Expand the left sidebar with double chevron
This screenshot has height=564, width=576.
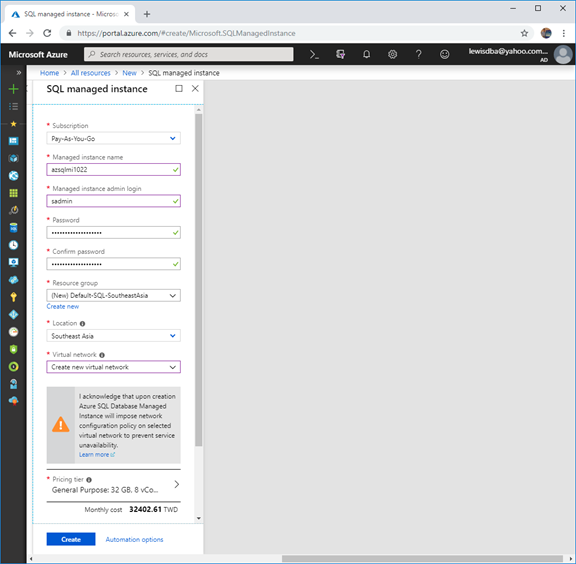click(18, 73)
